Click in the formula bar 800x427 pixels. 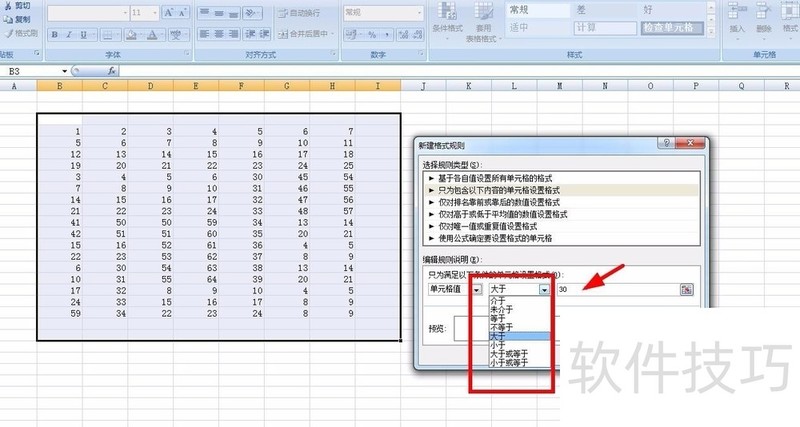click(459, 71)
